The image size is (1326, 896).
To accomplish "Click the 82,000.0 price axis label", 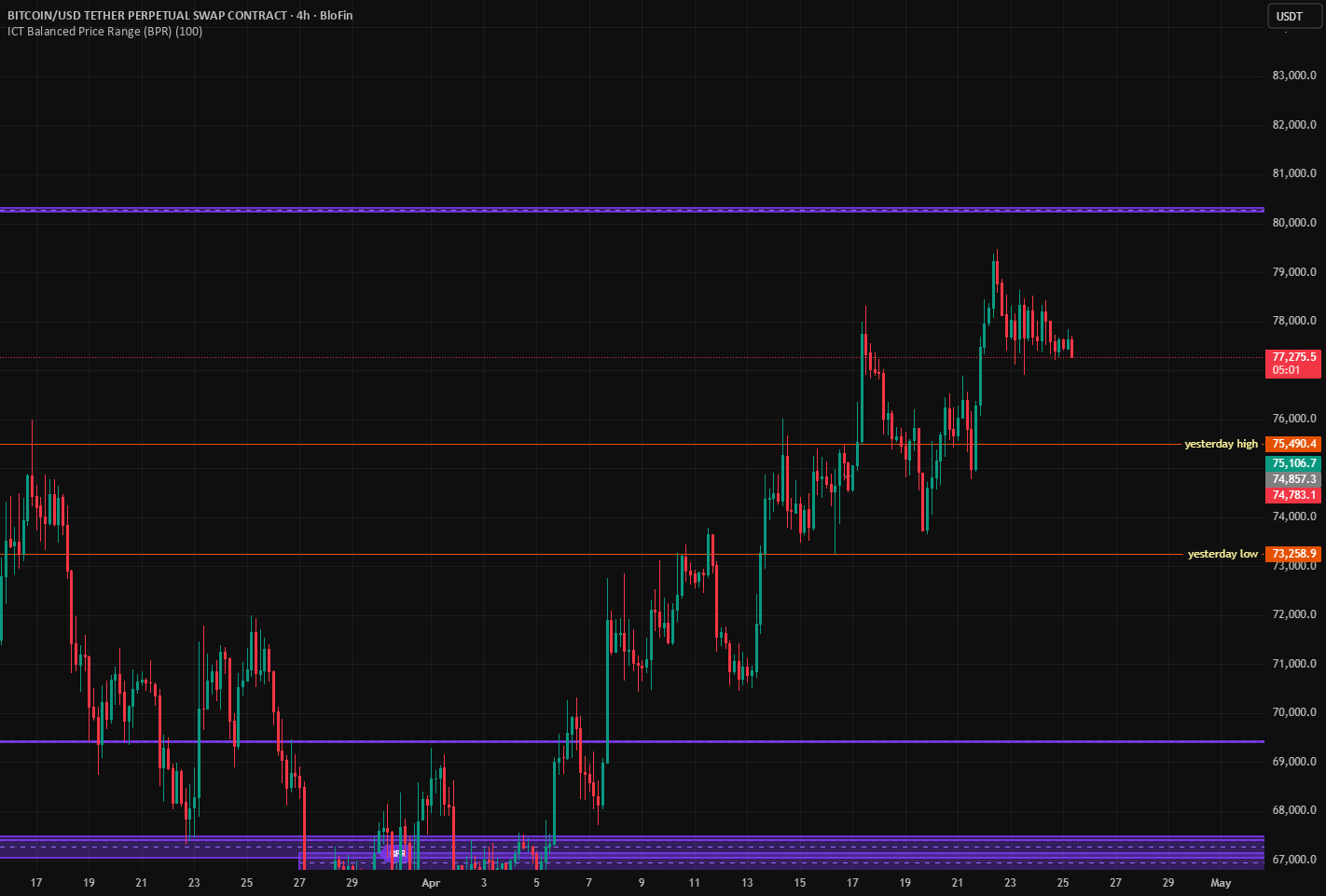I will pyautogui.click(x=1294, y=125).
